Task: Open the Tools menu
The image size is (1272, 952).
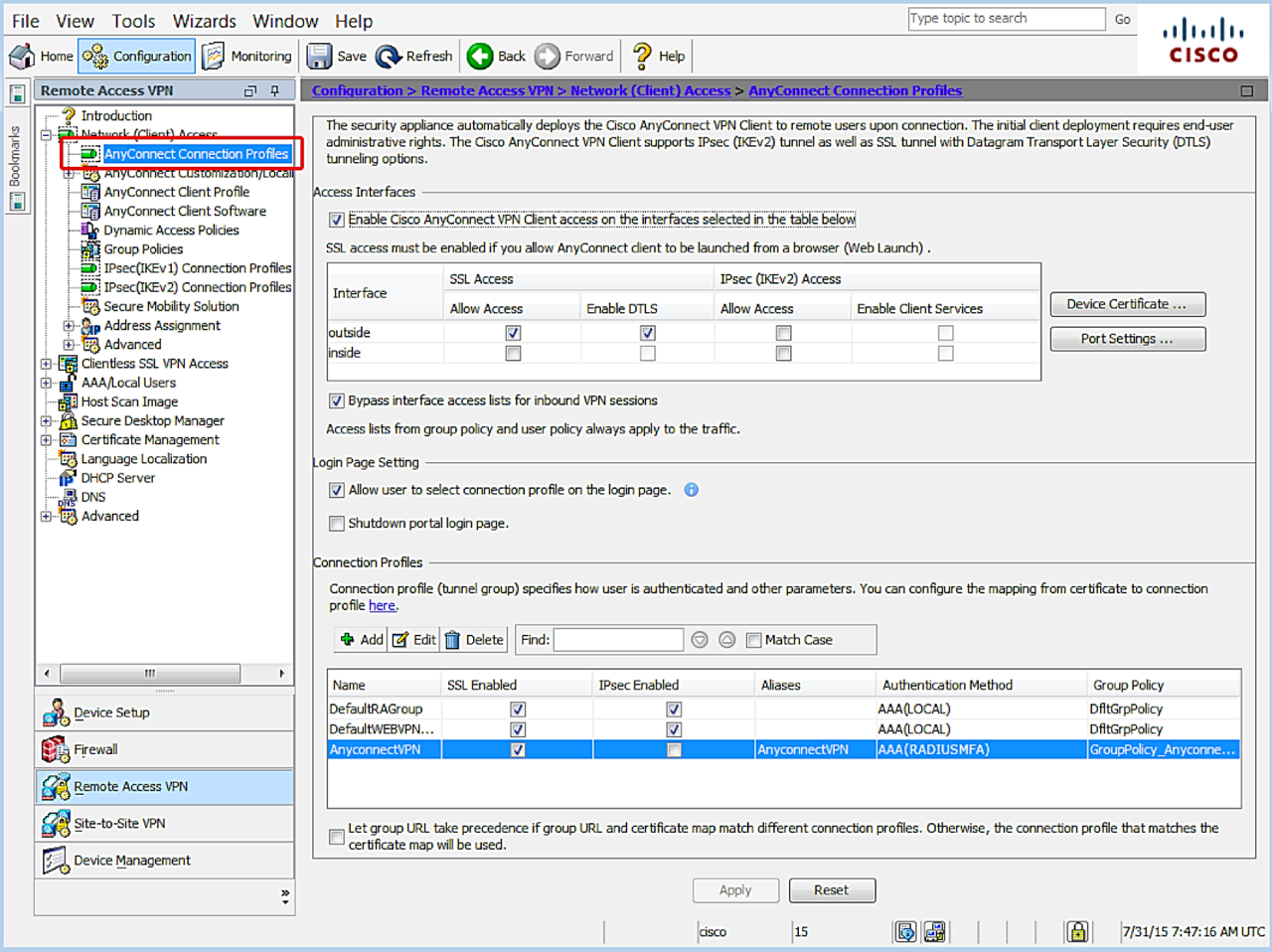Action: point(133,21)
